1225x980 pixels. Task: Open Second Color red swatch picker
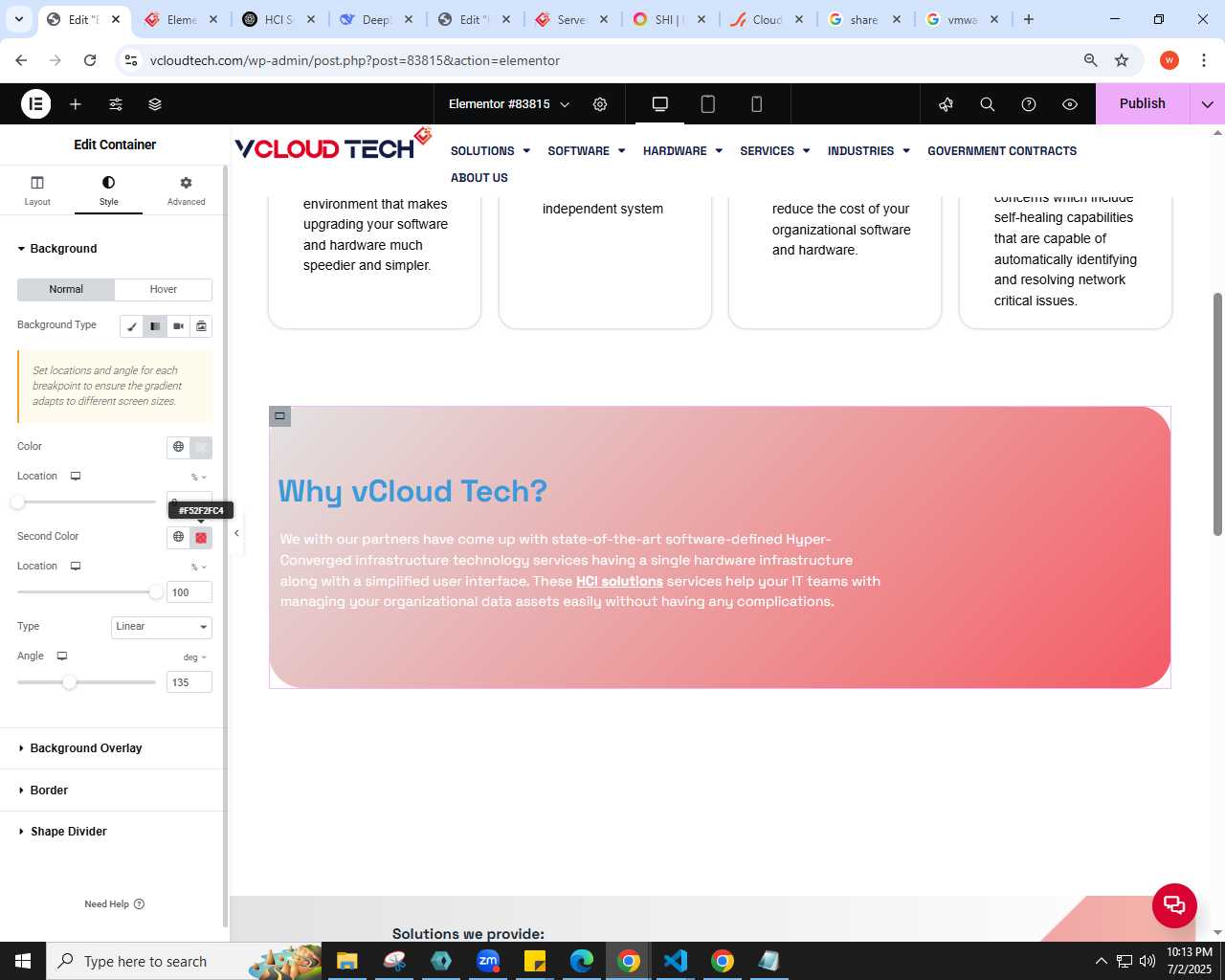(x=201, y=538)
